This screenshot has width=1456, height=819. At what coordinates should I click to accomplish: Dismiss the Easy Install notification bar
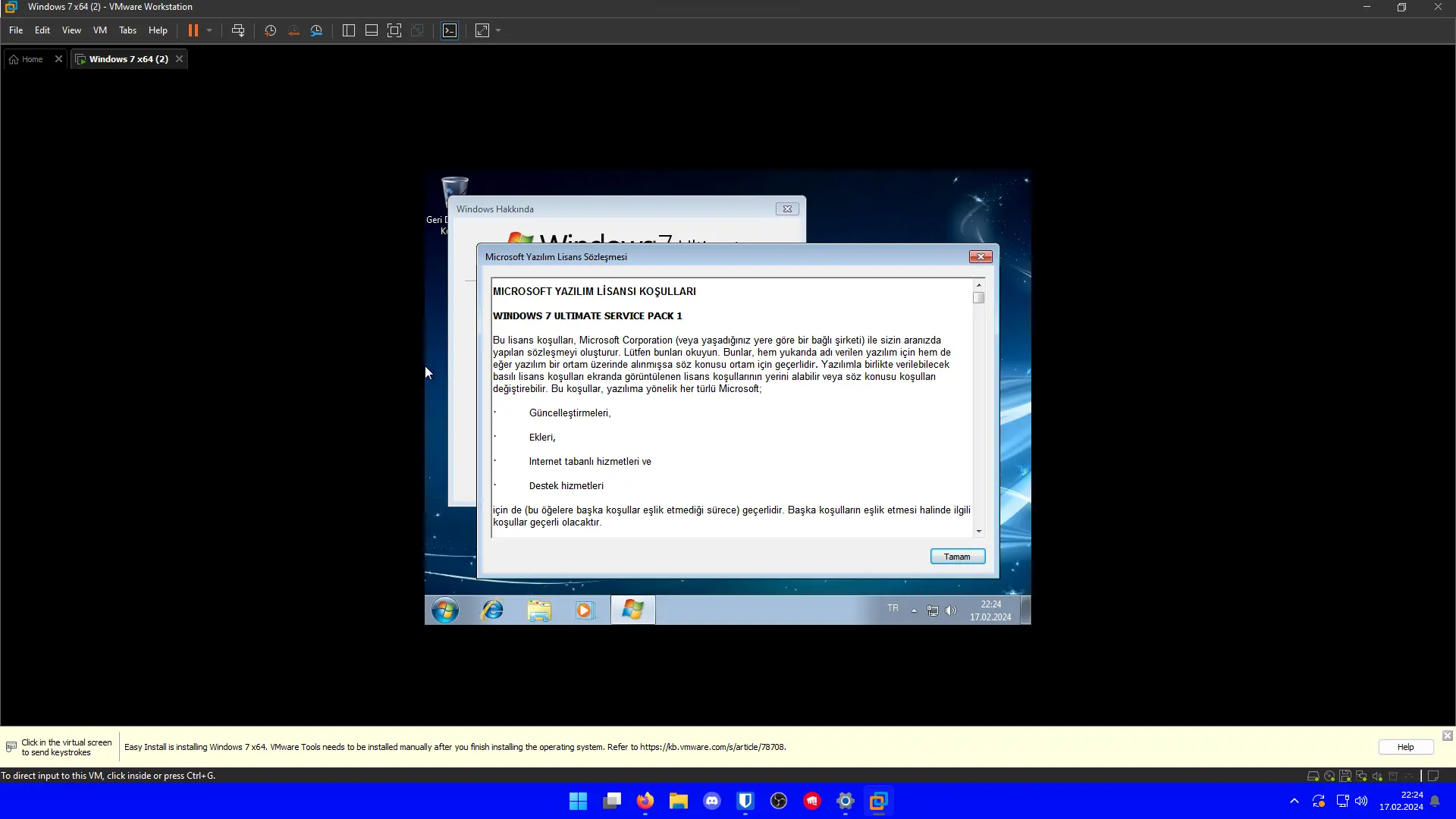[1448, 736]
